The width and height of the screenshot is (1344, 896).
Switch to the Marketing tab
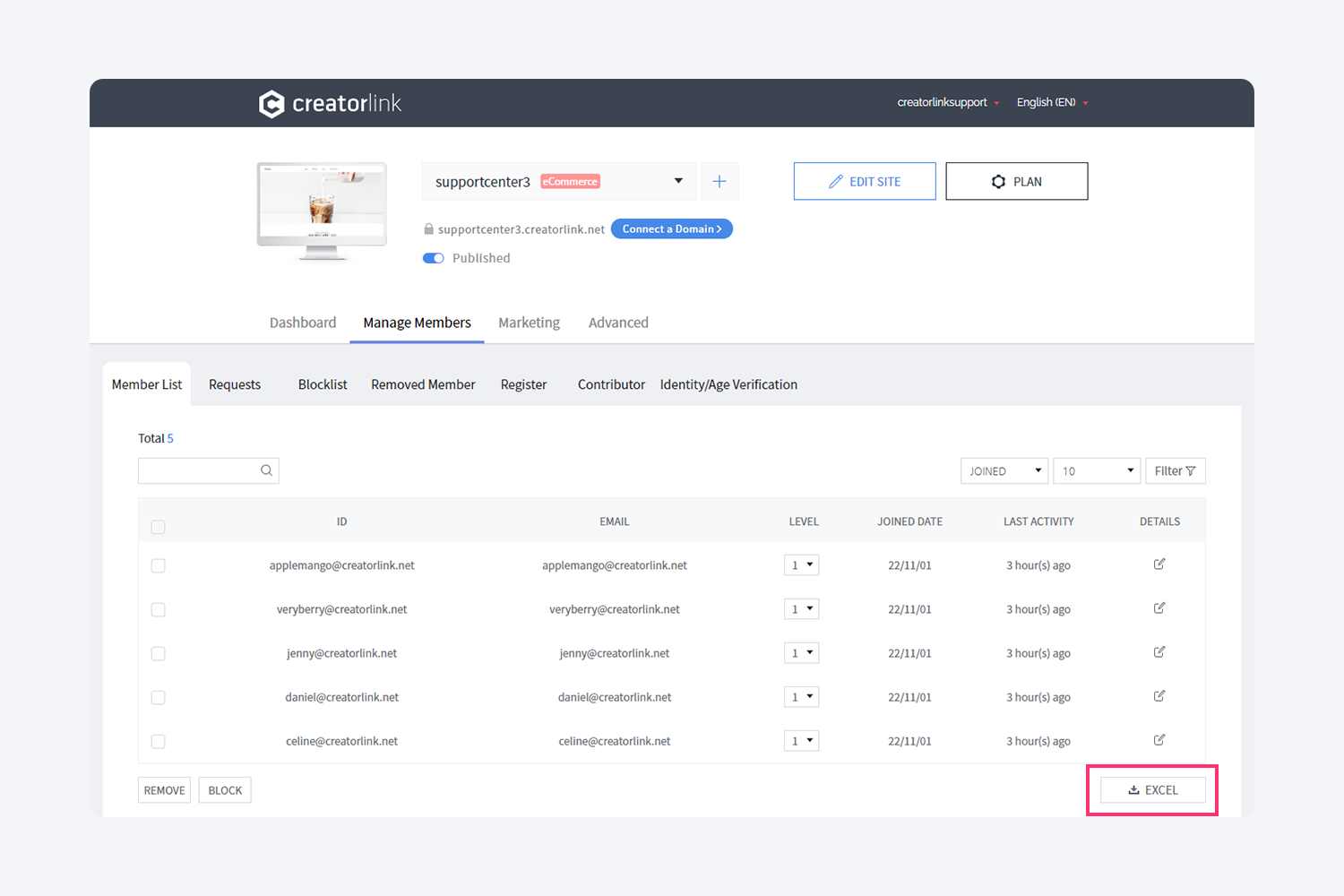click(x=529, y=323)
